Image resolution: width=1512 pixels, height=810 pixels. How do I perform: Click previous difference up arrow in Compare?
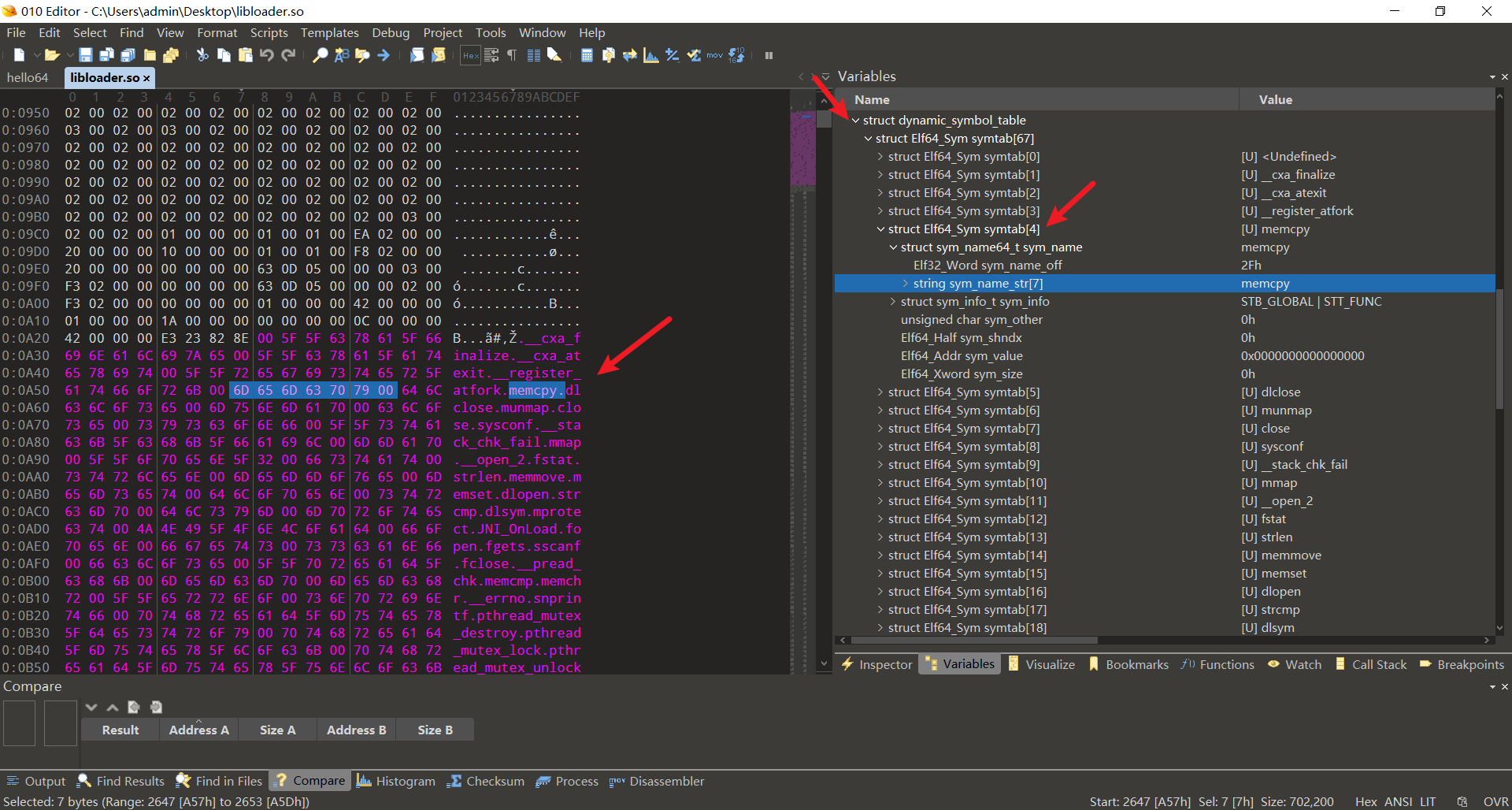point(113,707)
